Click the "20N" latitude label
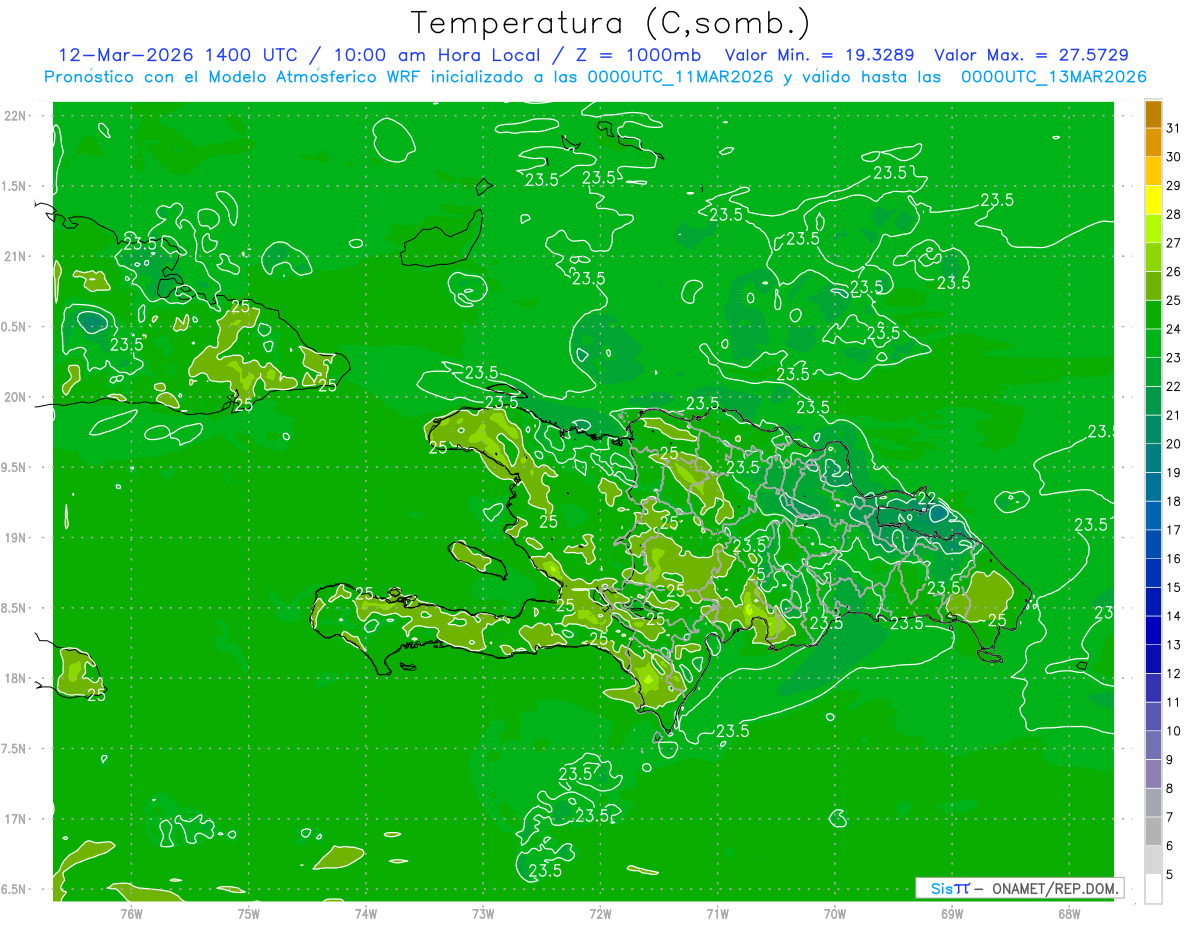Viewport: 1200px width, 927px height. 14,397
